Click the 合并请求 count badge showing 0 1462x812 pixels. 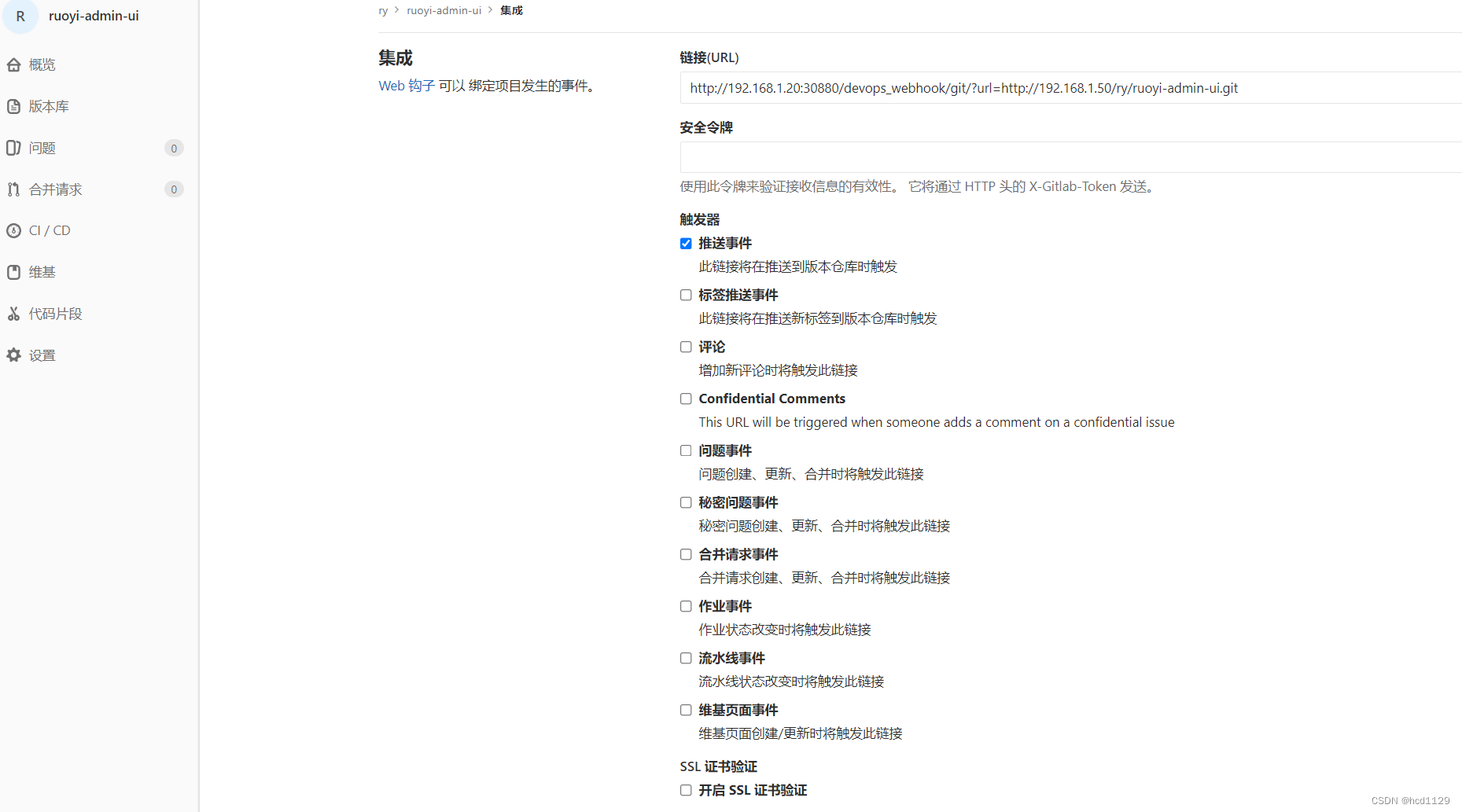174,189
